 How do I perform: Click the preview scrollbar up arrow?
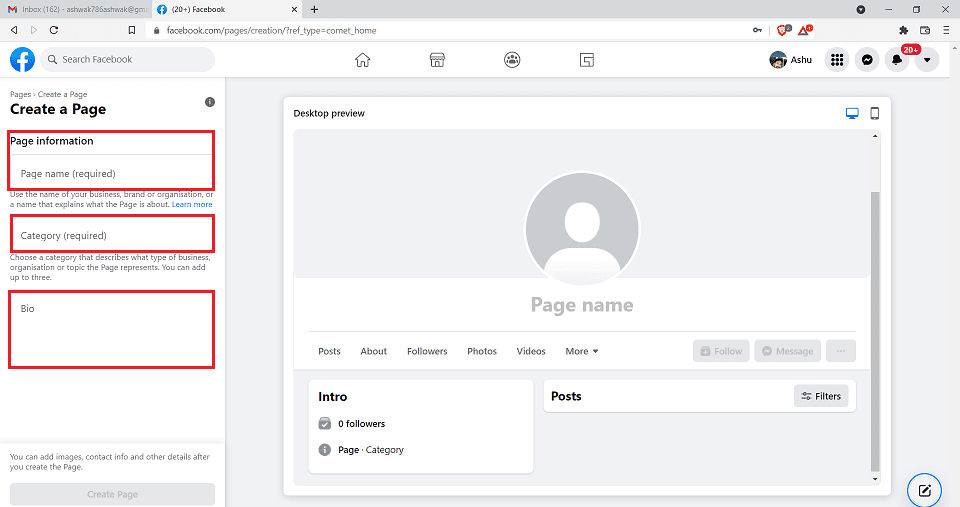click(875, 136)
